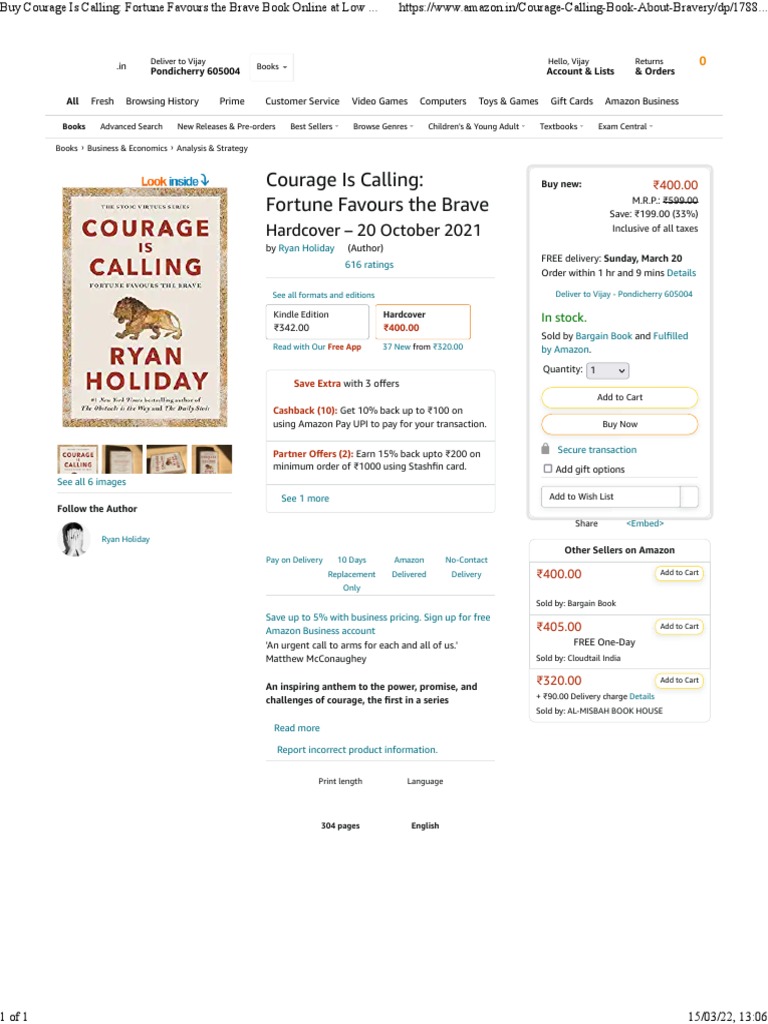The width and height of the screenshot is (768, 1024).
Task: Select the Kindle Edition format option
Action: 318,321
